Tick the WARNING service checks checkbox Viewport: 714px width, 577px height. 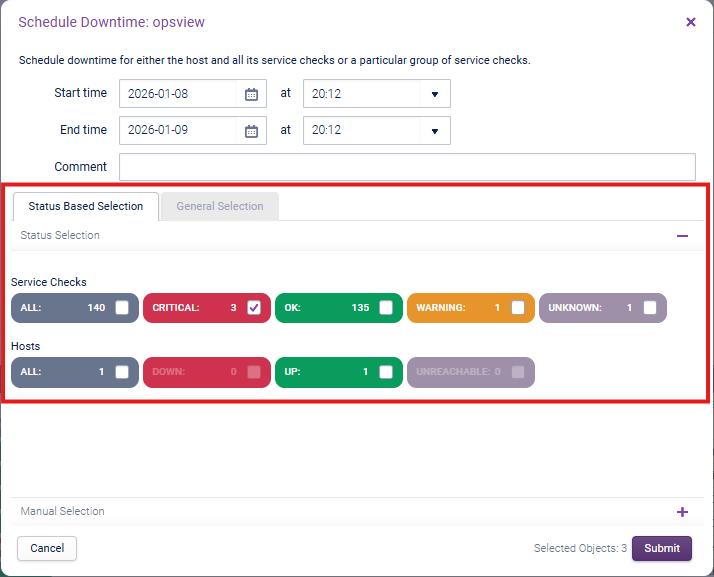[518, 308]
